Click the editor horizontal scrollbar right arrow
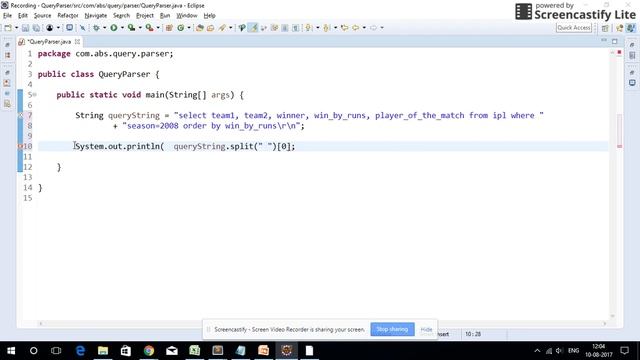The width and height of the screenshot is (640, 360). [605, 324]
